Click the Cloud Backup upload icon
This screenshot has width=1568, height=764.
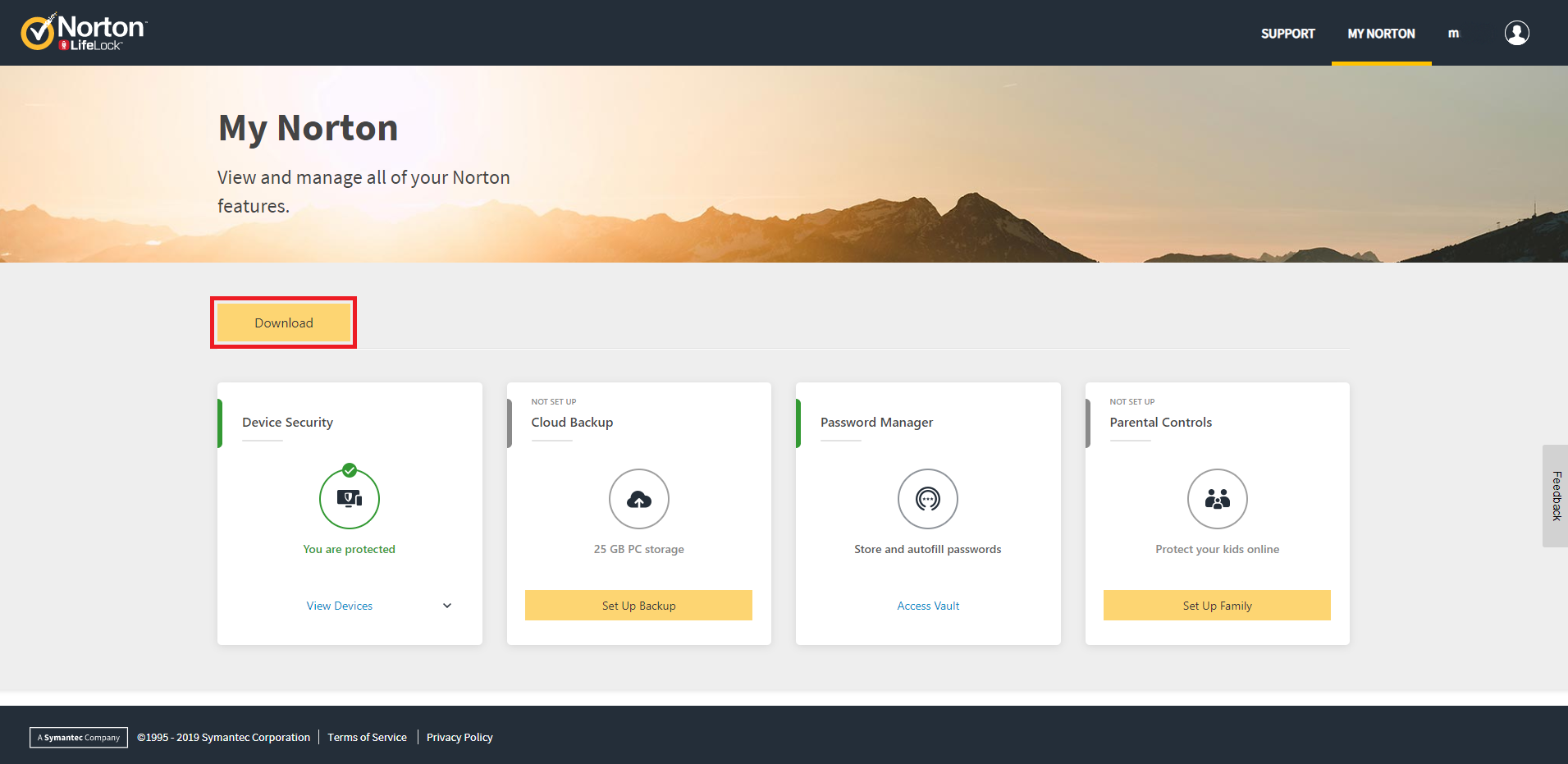pos(639,499)
